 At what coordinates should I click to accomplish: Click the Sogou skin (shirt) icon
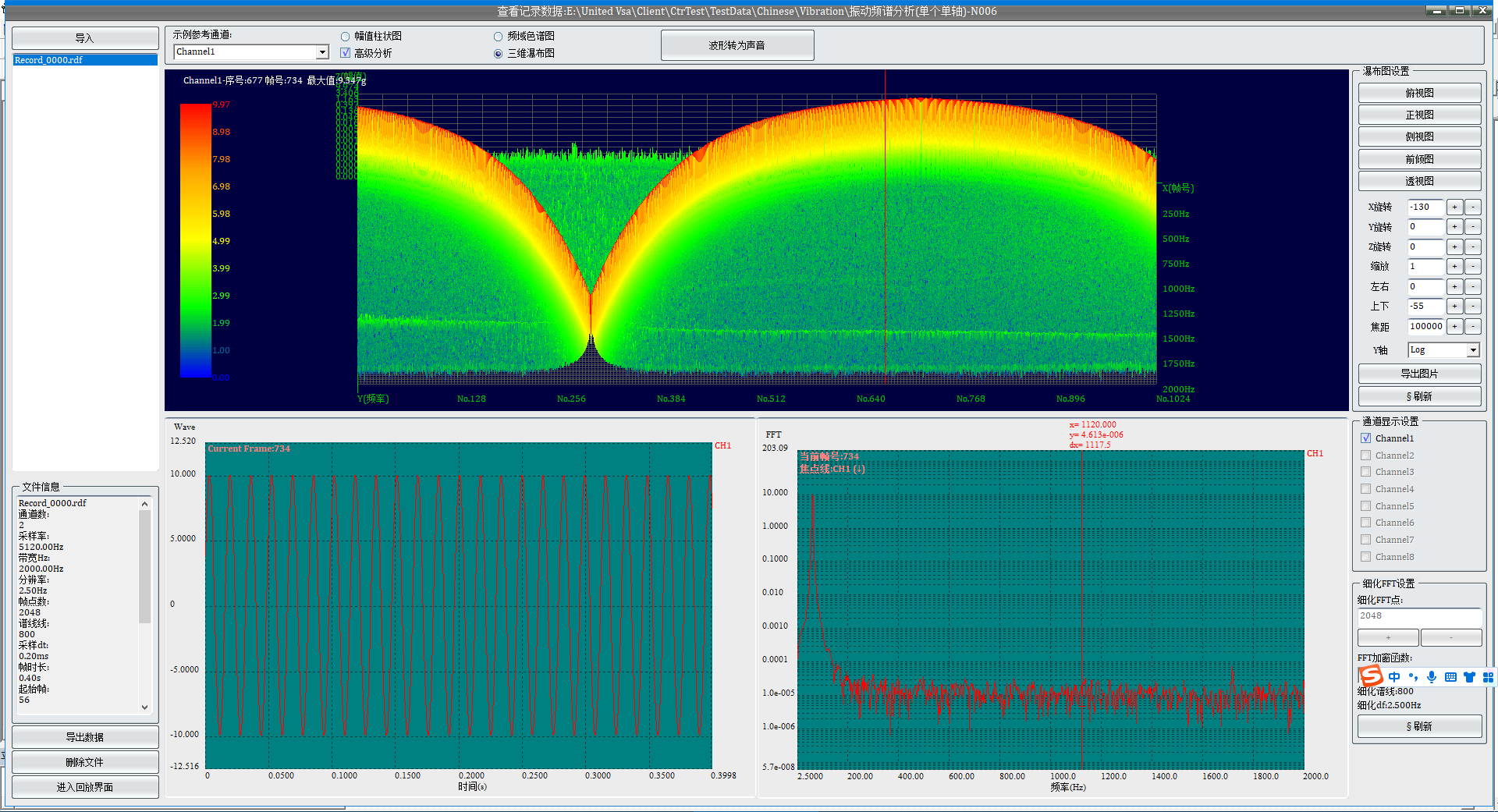click(1469, 677)
